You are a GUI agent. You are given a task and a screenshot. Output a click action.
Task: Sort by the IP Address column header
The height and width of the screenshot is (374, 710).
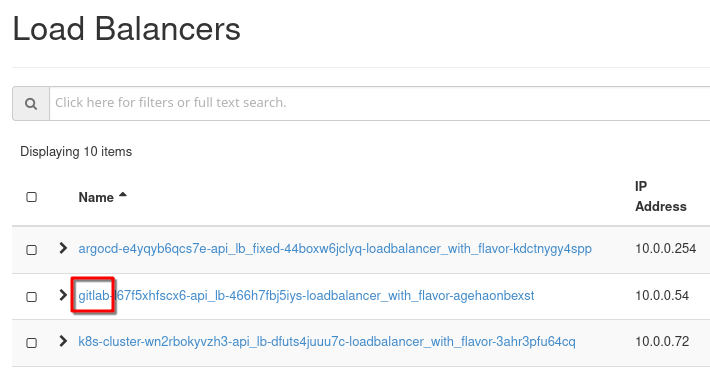coord(661,196)
